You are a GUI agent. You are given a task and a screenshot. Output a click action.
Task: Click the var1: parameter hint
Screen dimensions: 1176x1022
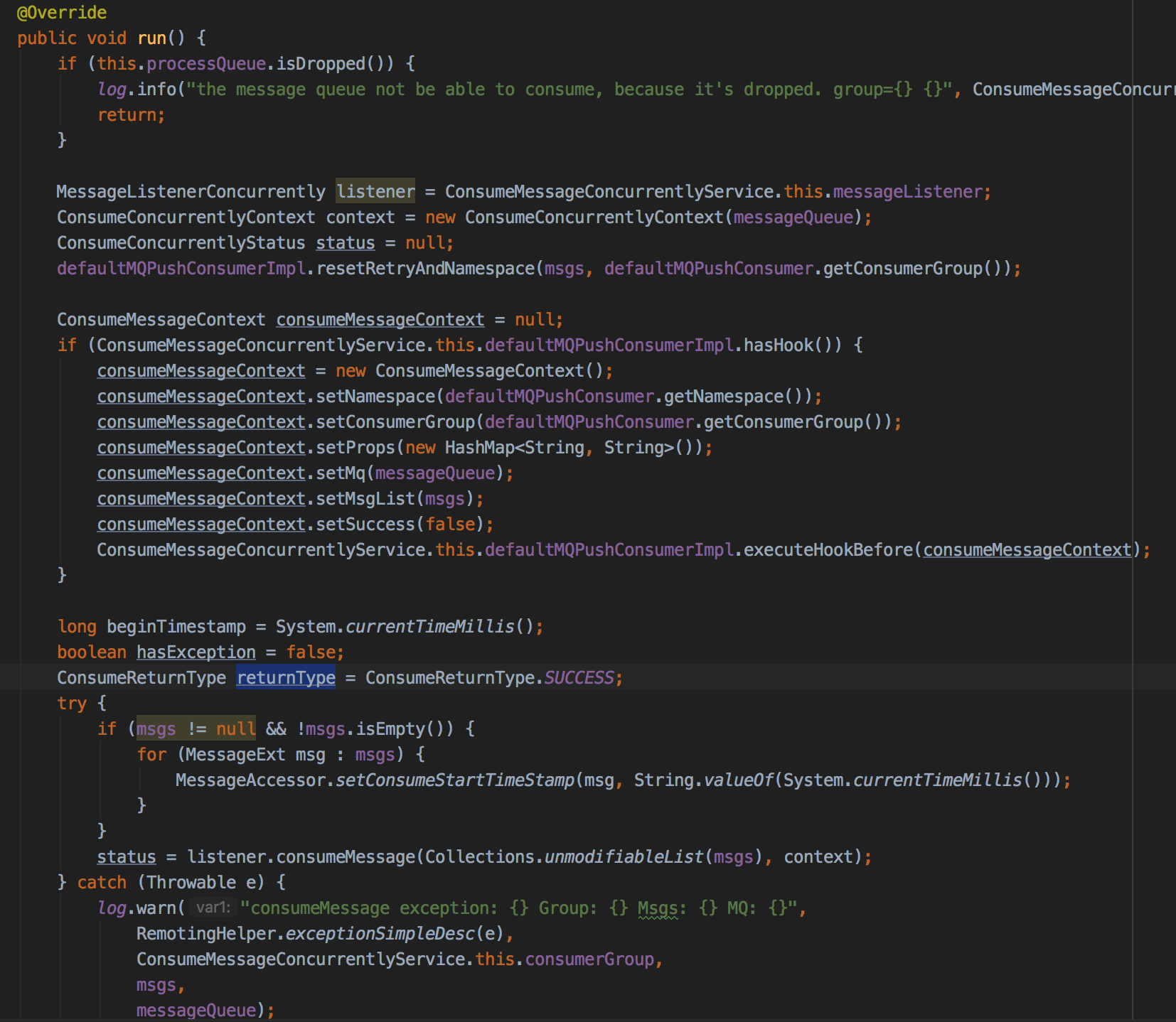[213, 908]
